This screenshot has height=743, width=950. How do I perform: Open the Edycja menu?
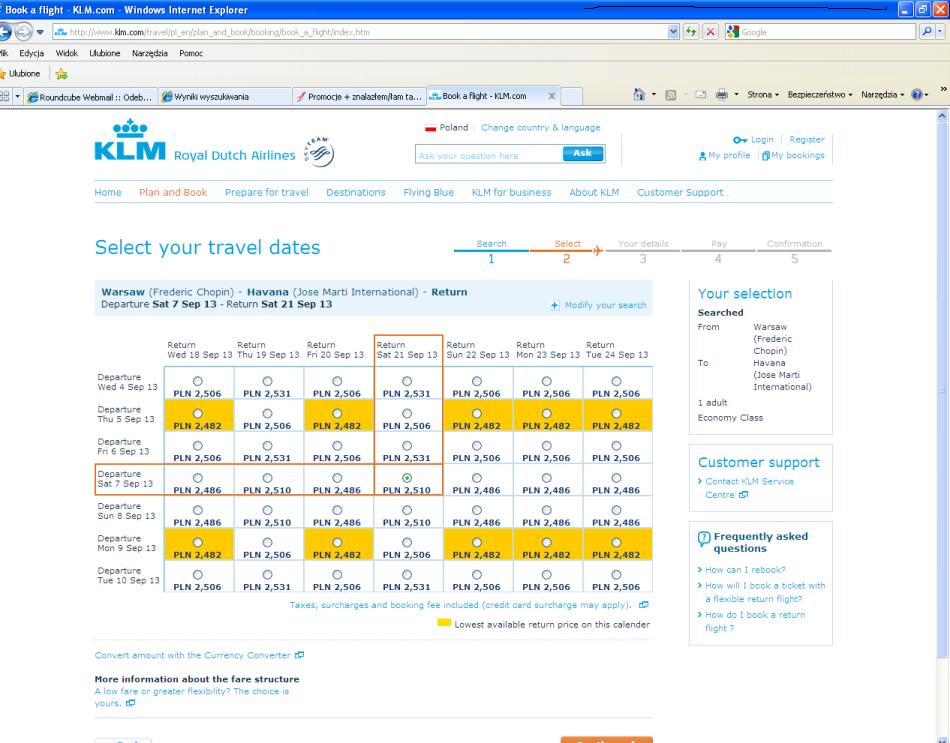click(x=32, y=53)
